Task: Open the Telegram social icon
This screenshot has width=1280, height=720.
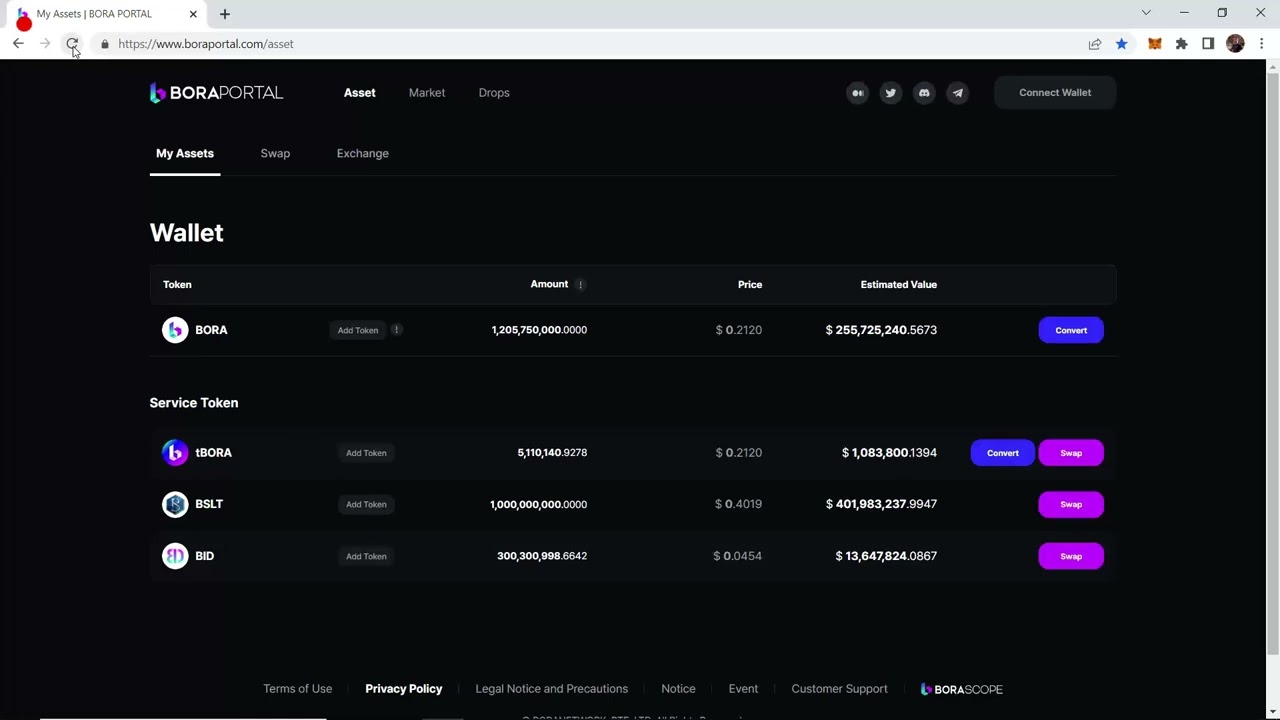Action: (958, 93)
